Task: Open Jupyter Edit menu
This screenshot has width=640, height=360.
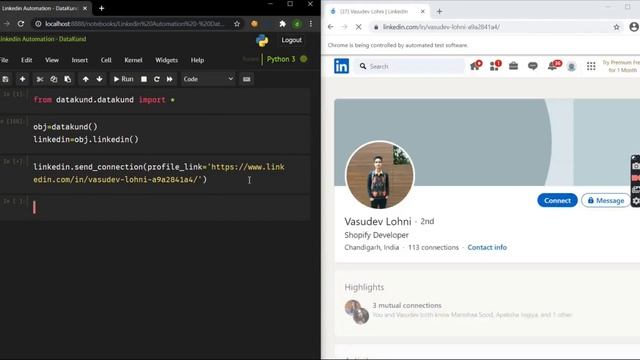Action: [x=27, y=60]
